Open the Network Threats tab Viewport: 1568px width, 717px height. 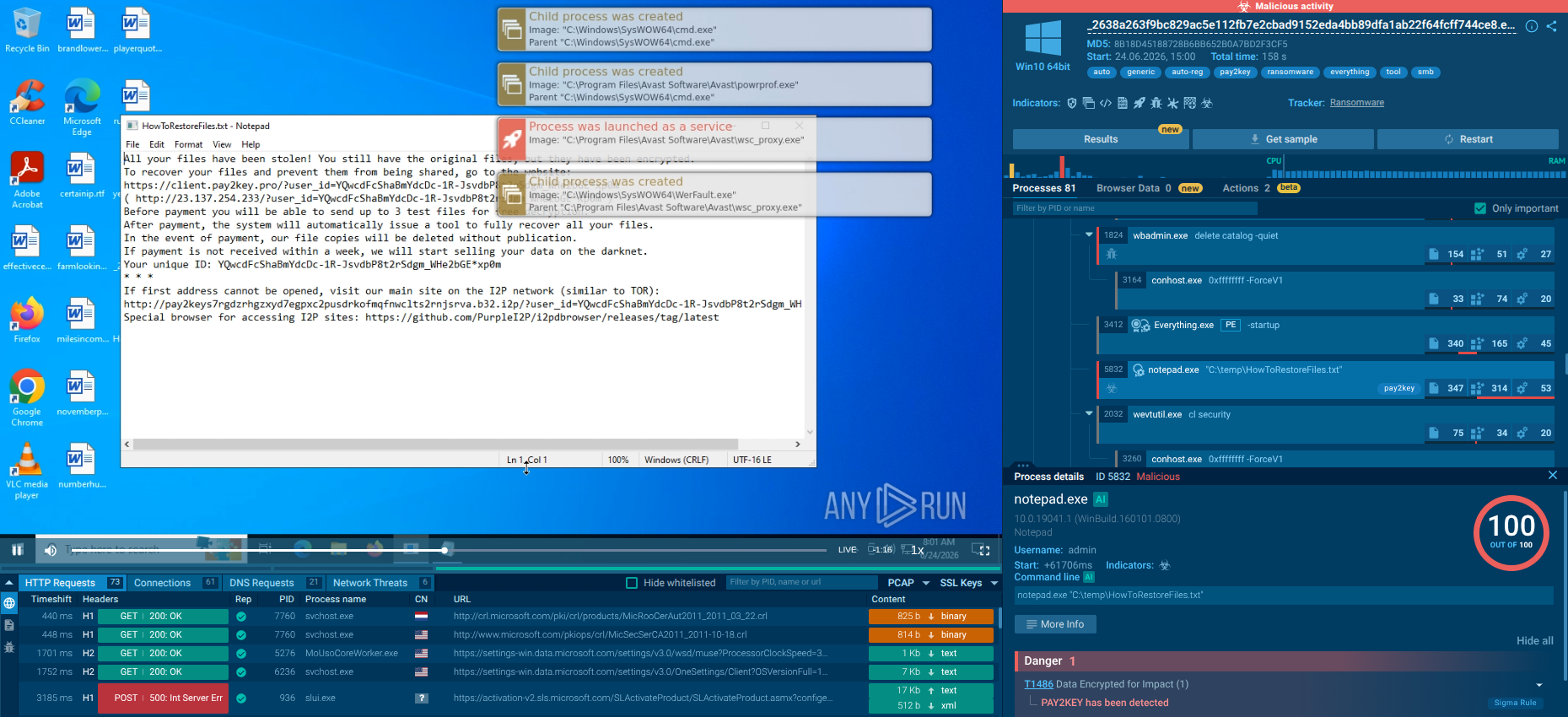click(x=380, y=583)
